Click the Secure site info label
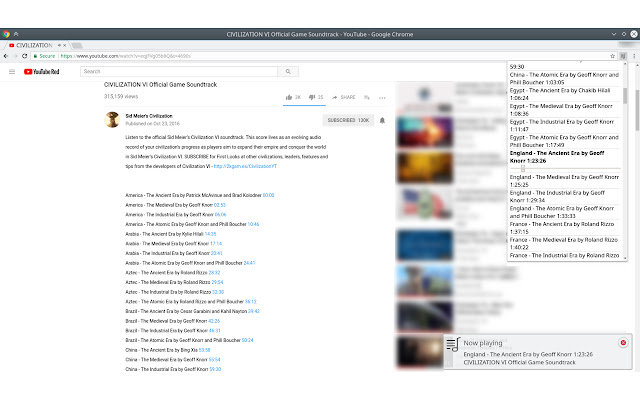640x400 pixels. (x=44, y=56)
